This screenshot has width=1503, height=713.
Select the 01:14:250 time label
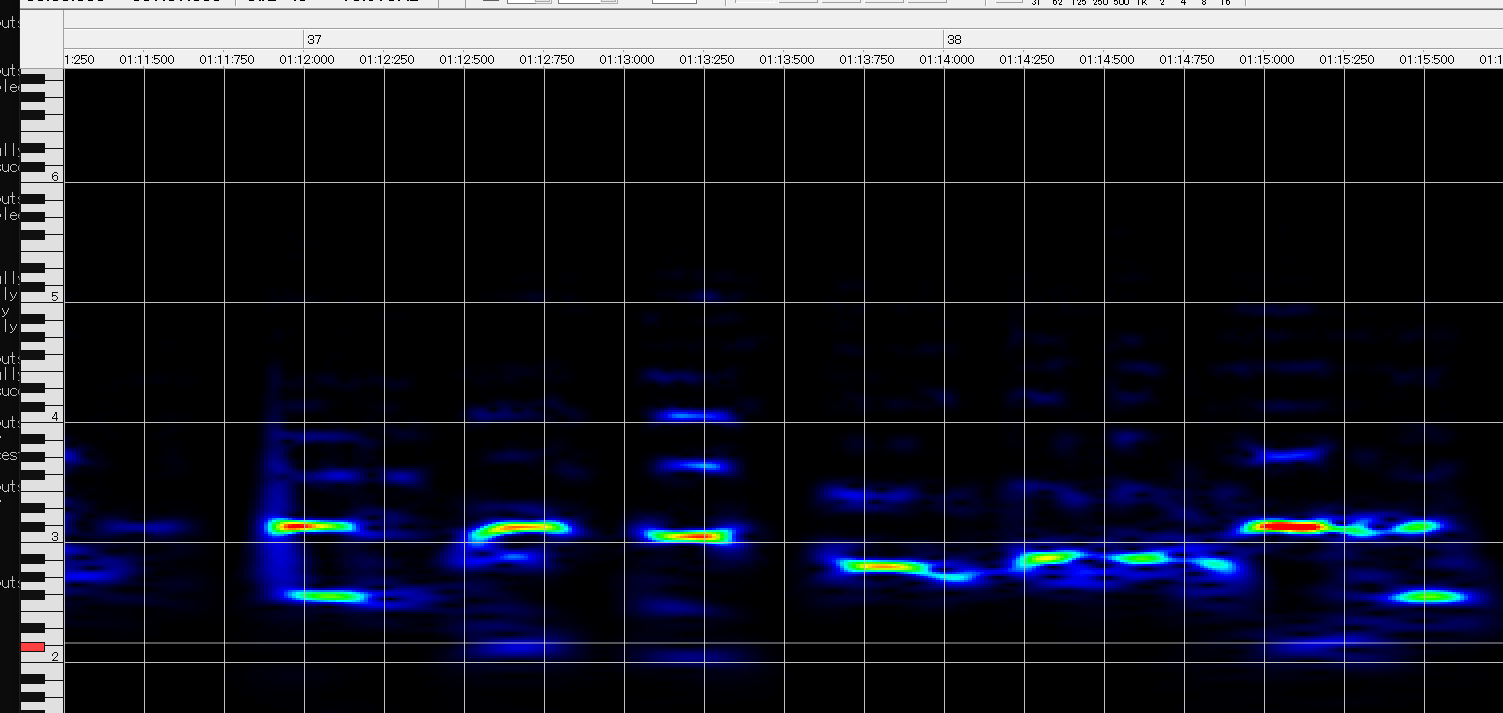1027,60
